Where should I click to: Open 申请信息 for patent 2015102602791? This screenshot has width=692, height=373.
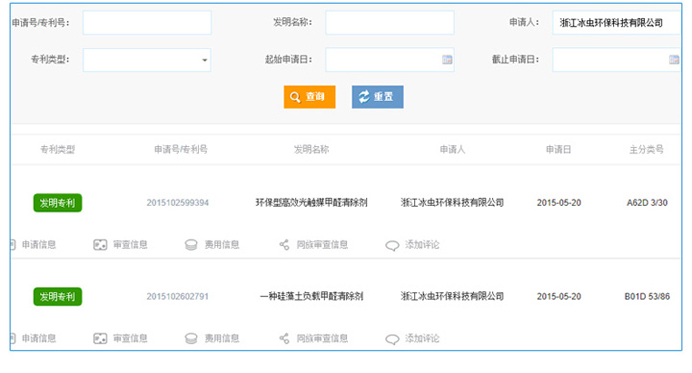tap(39, 339)
